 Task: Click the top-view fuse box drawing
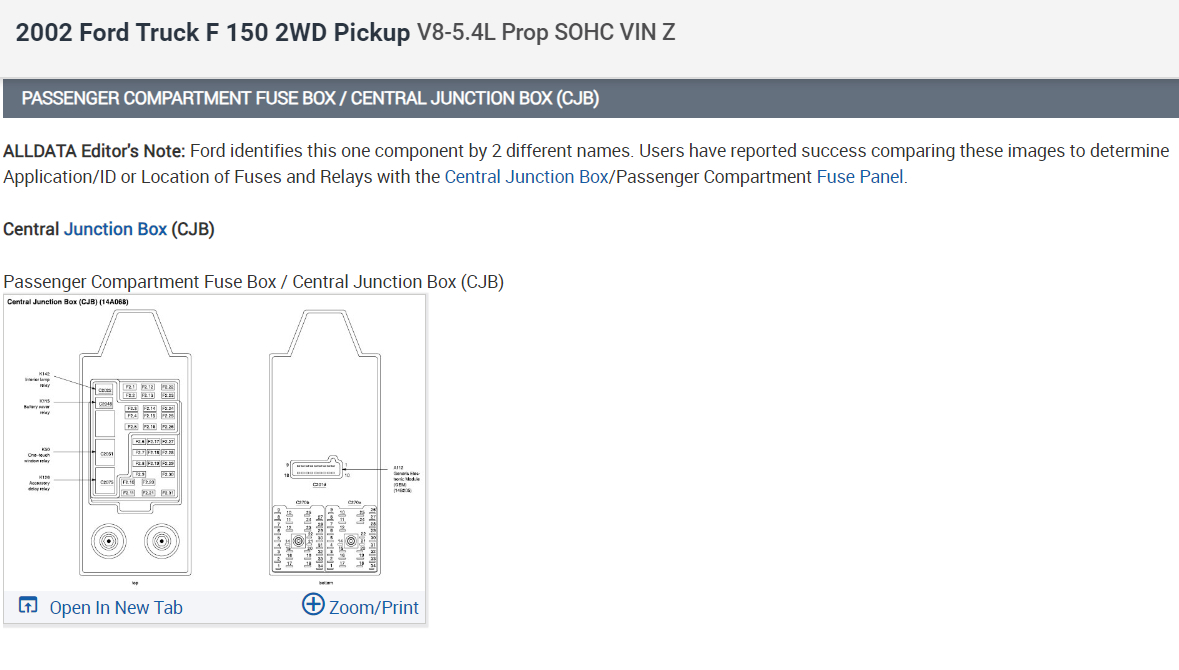(x=131, y=443)
